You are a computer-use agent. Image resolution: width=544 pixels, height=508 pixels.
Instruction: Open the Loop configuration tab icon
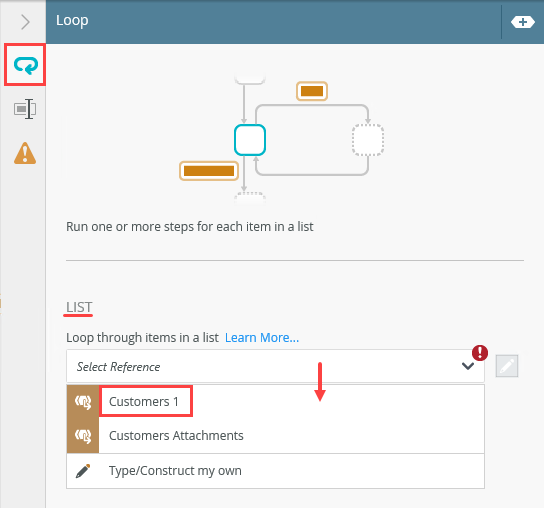click(x=25, y=65)
